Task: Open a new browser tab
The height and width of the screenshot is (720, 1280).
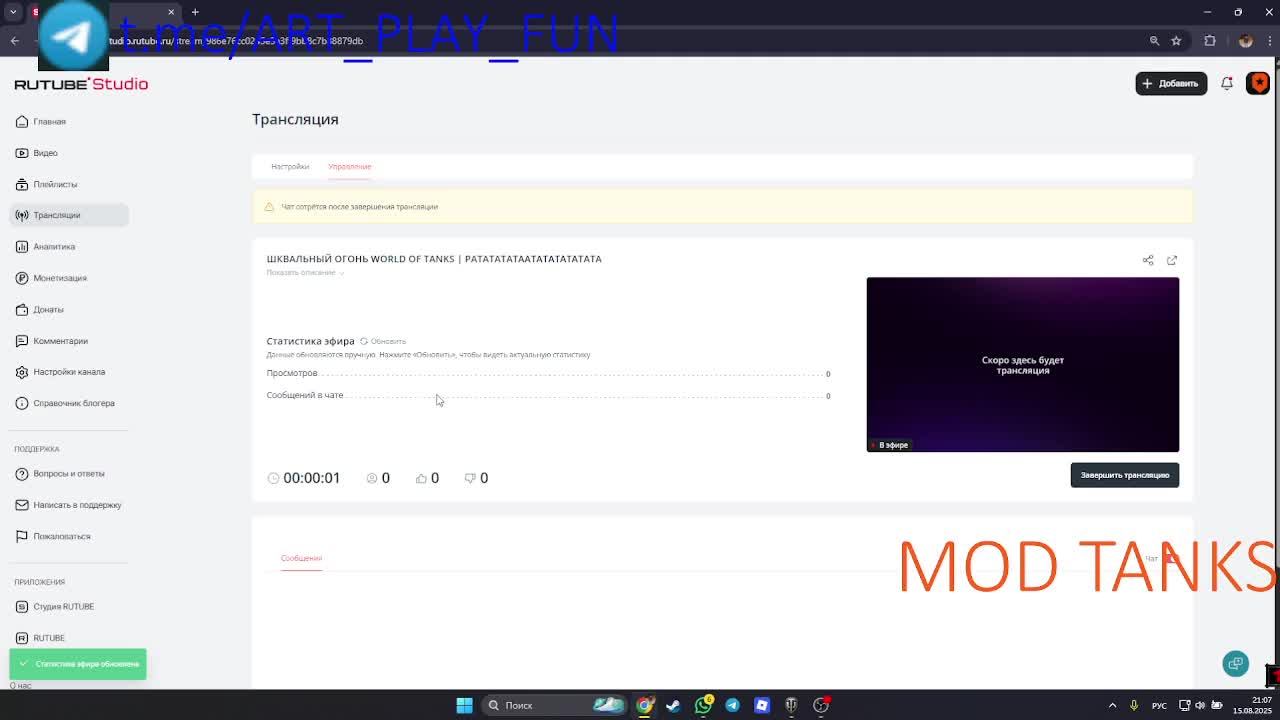Action: tap(195, 12)
